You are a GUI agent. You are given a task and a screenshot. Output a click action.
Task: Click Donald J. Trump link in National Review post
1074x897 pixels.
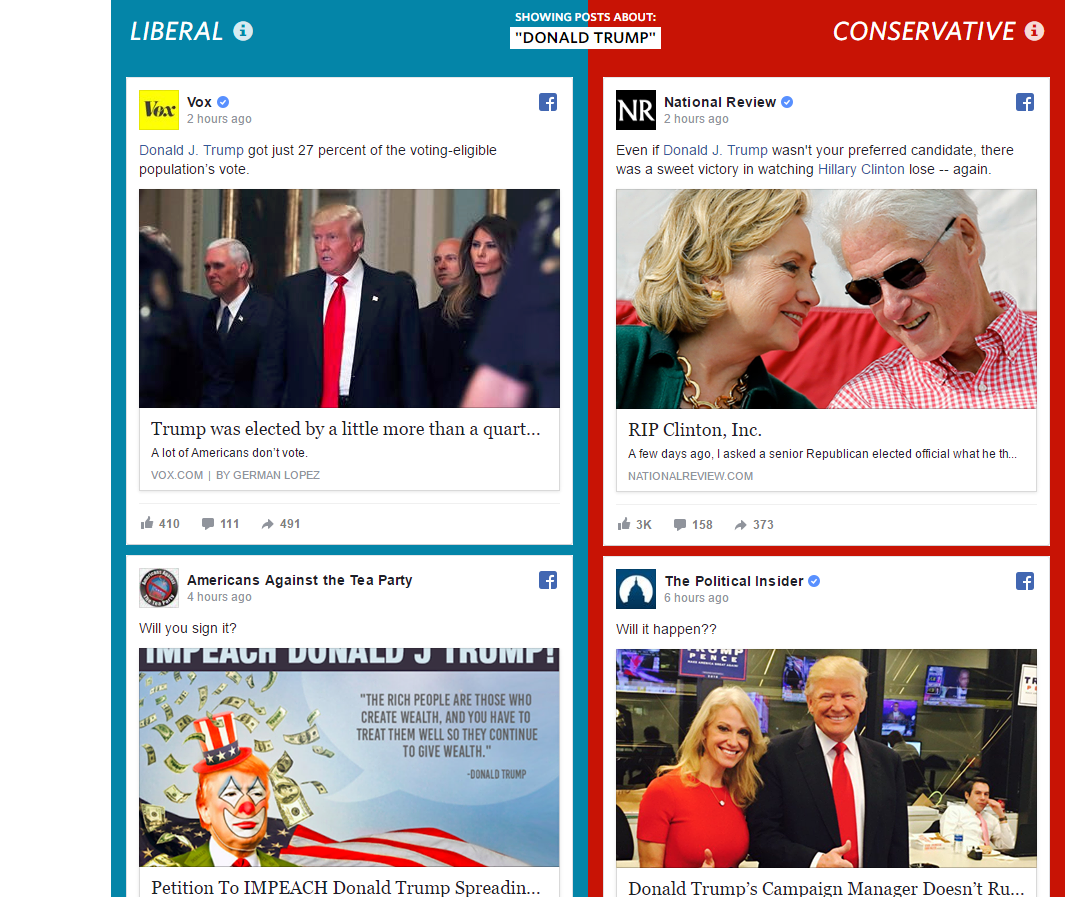tap(715, 150)
